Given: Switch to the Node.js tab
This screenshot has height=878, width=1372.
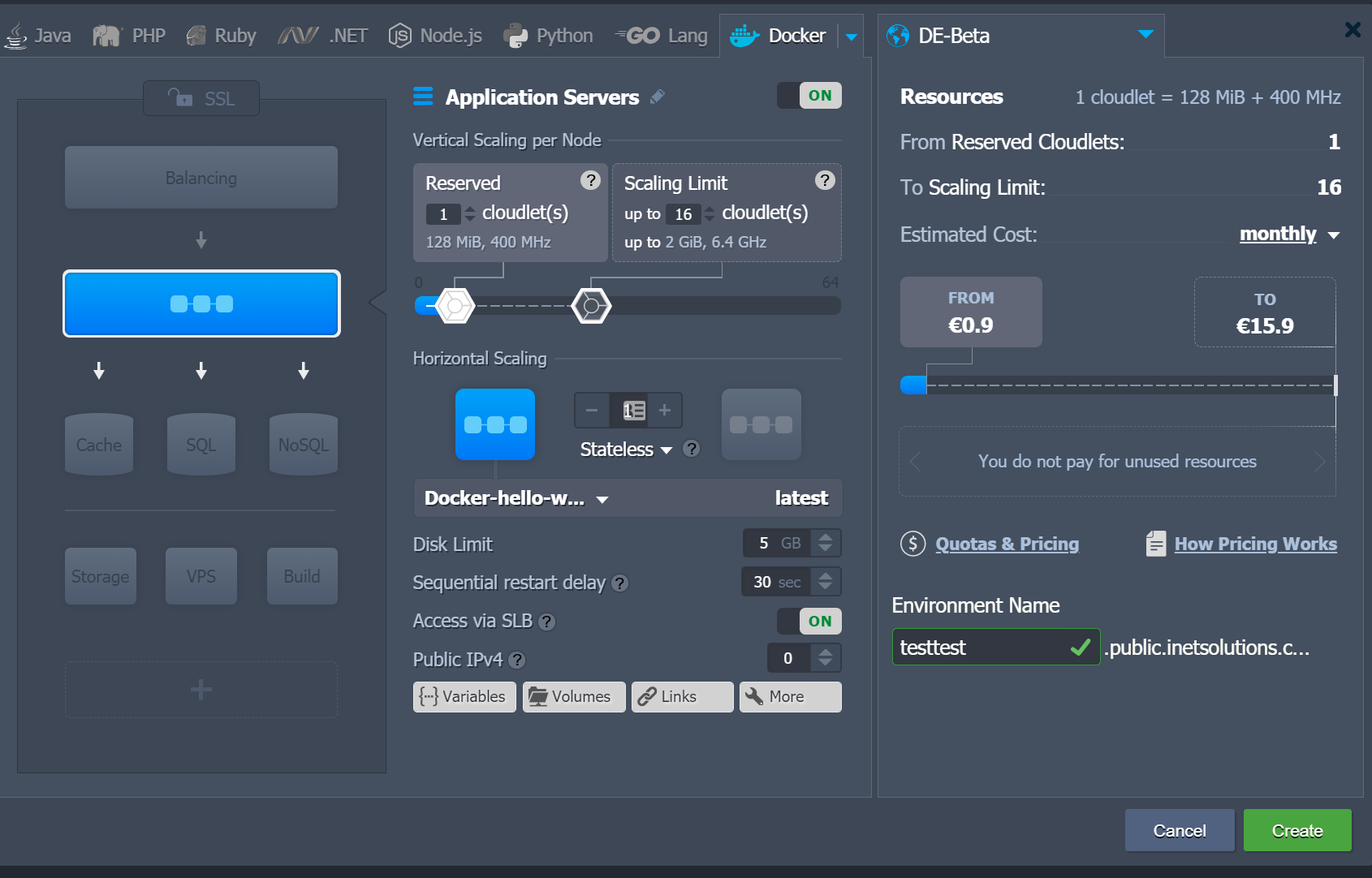Looking at the screenshot, I should click(x=435, y=36).
